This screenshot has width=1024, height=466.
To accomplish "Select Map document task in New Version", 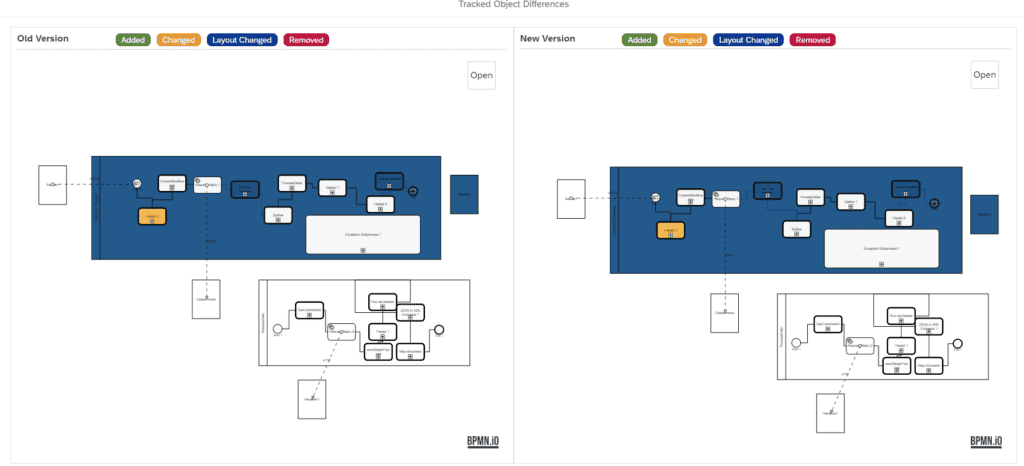I will pyautogui.click(x=929, y=365).
